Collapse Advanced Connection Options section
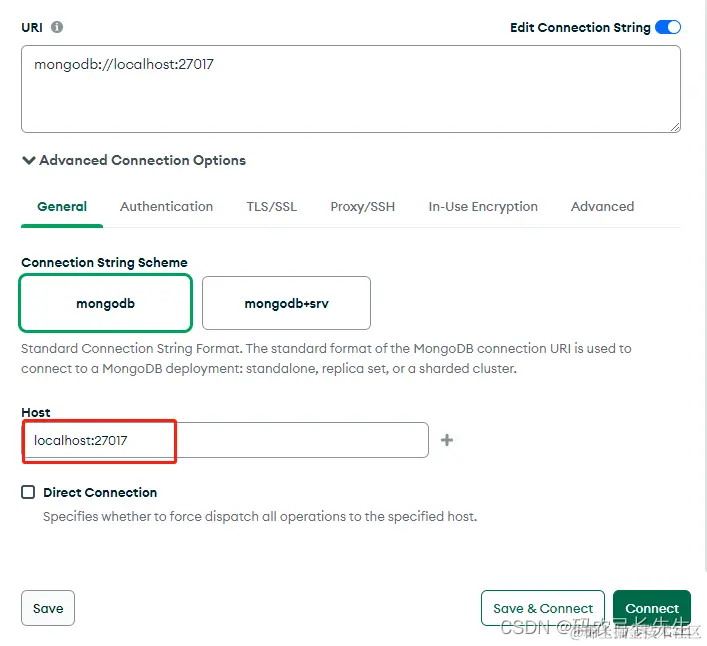The height and width of the screenshot is (646, 707). click(x=133, y=160)
